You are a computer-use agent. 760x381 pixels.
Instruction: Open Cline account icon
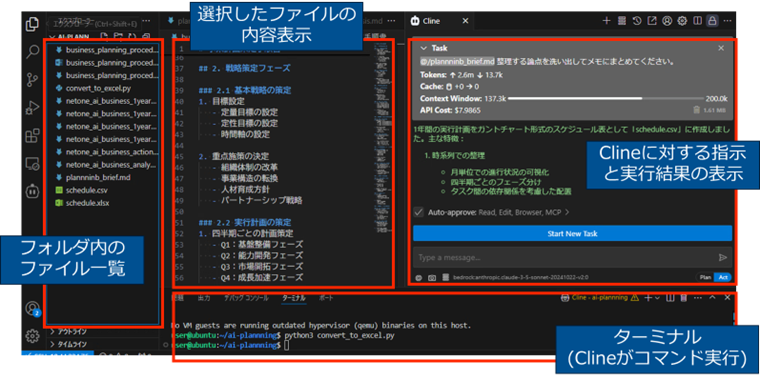(667, 21)
